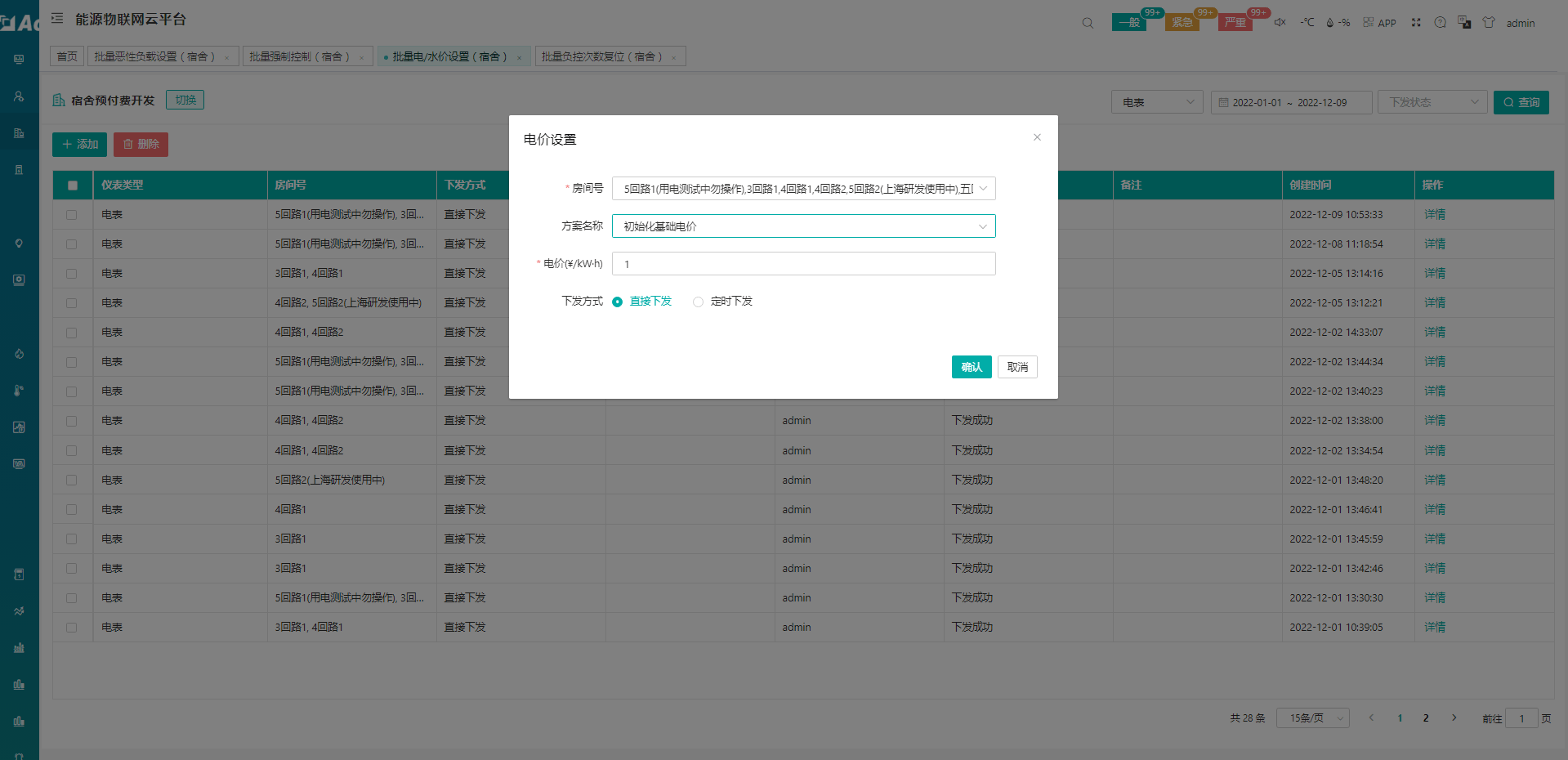Open 详情 for row 2022-12-02 13:34:54

1435,450
